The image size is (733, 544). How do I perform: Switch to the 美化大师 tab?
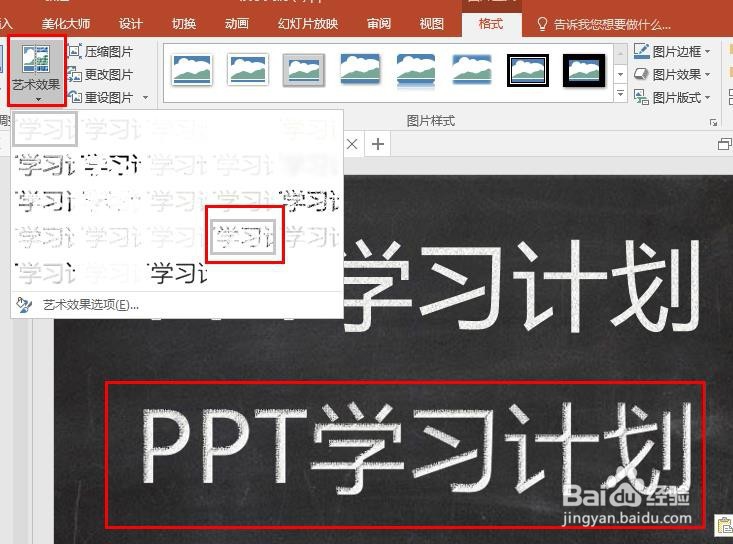[x=65, y=23]
